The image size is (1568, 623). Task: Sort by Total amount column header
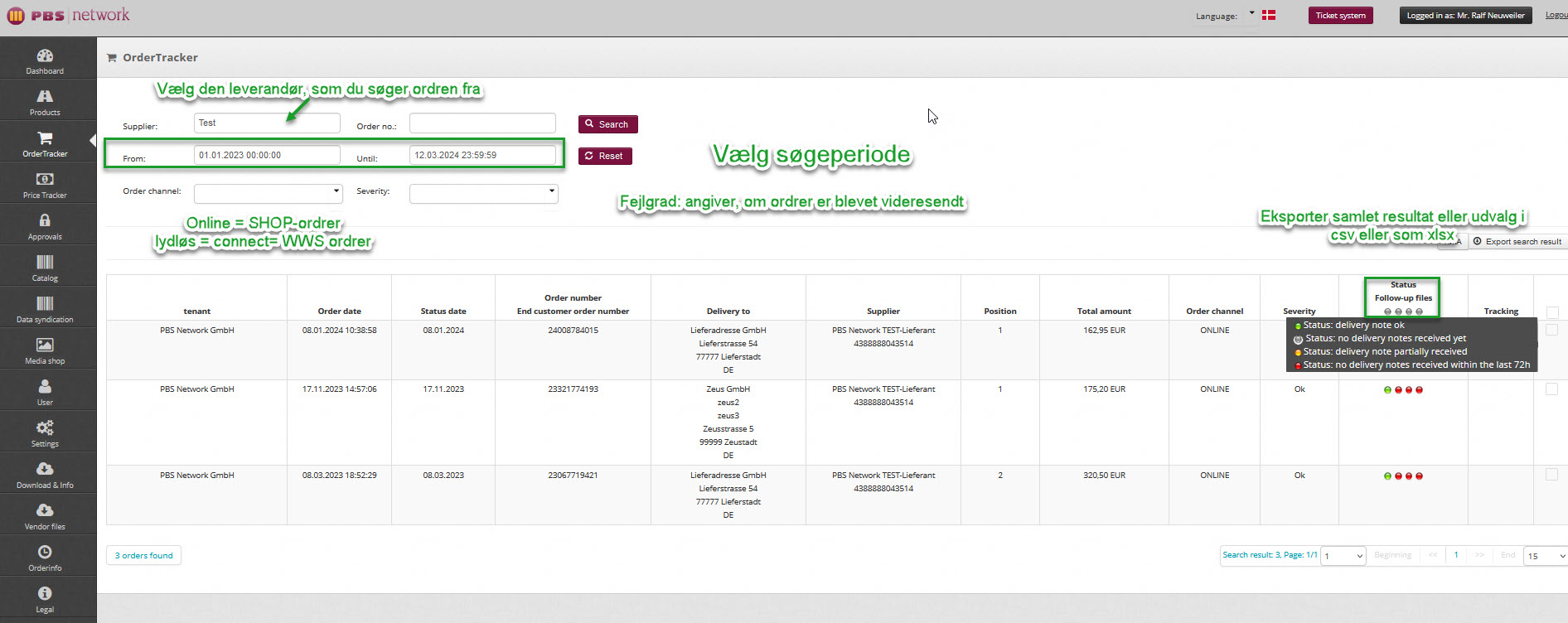(1104, 311)
